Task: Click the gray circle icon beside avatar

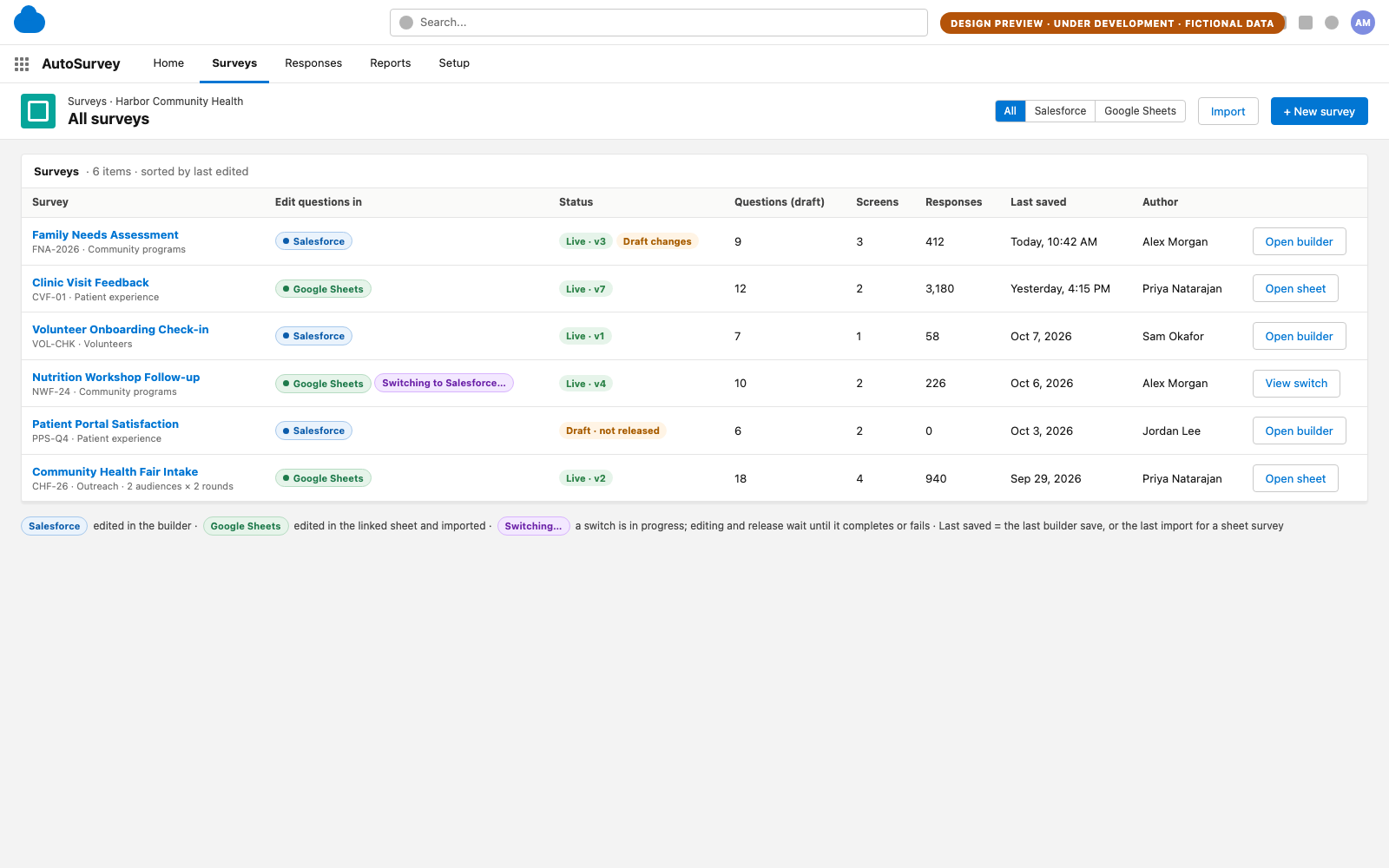Action: click(1332, 23)
